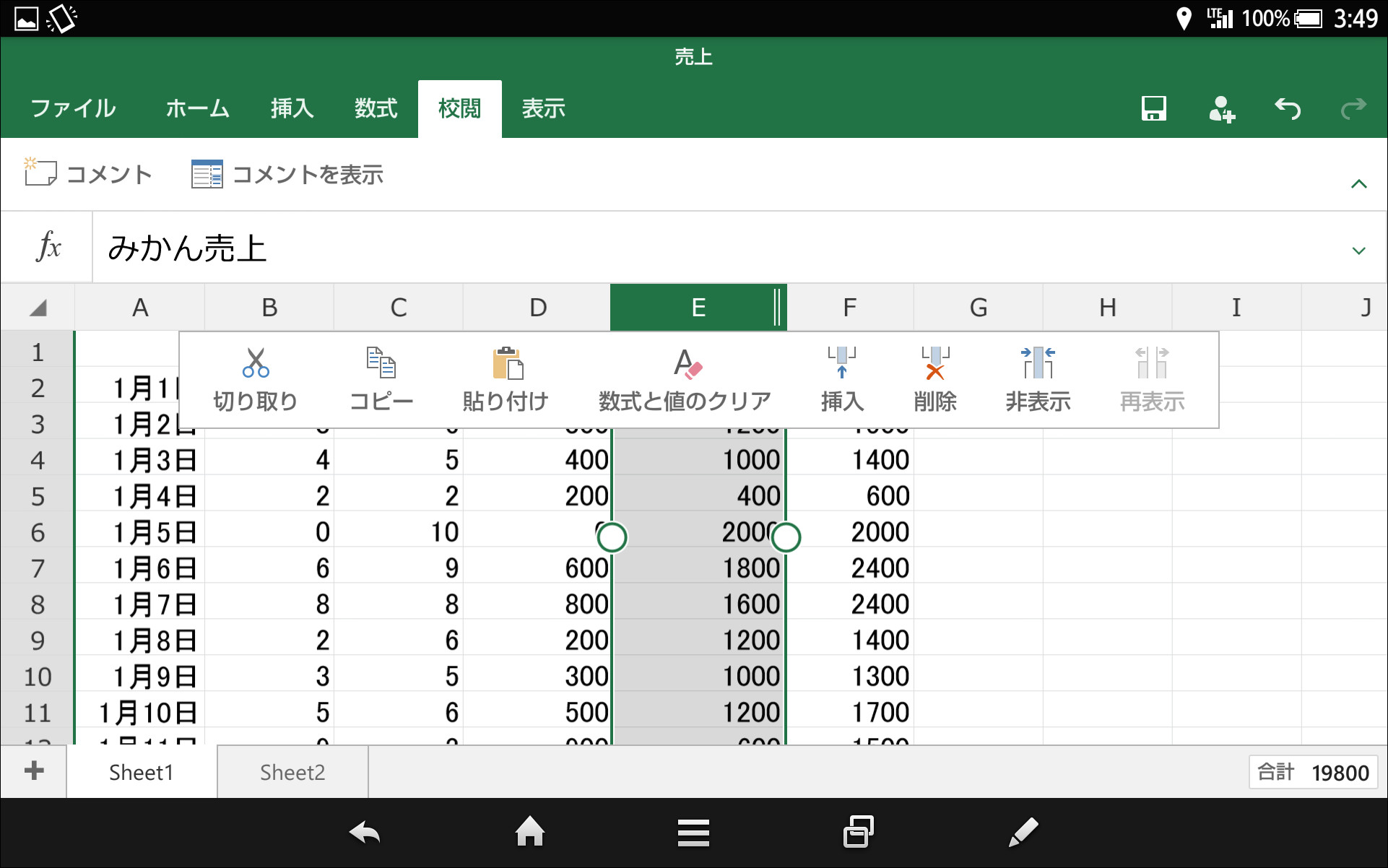This screenshot has height=868, width=1388.
Task: Undo the last action
Action: [x=1288, y=108]
